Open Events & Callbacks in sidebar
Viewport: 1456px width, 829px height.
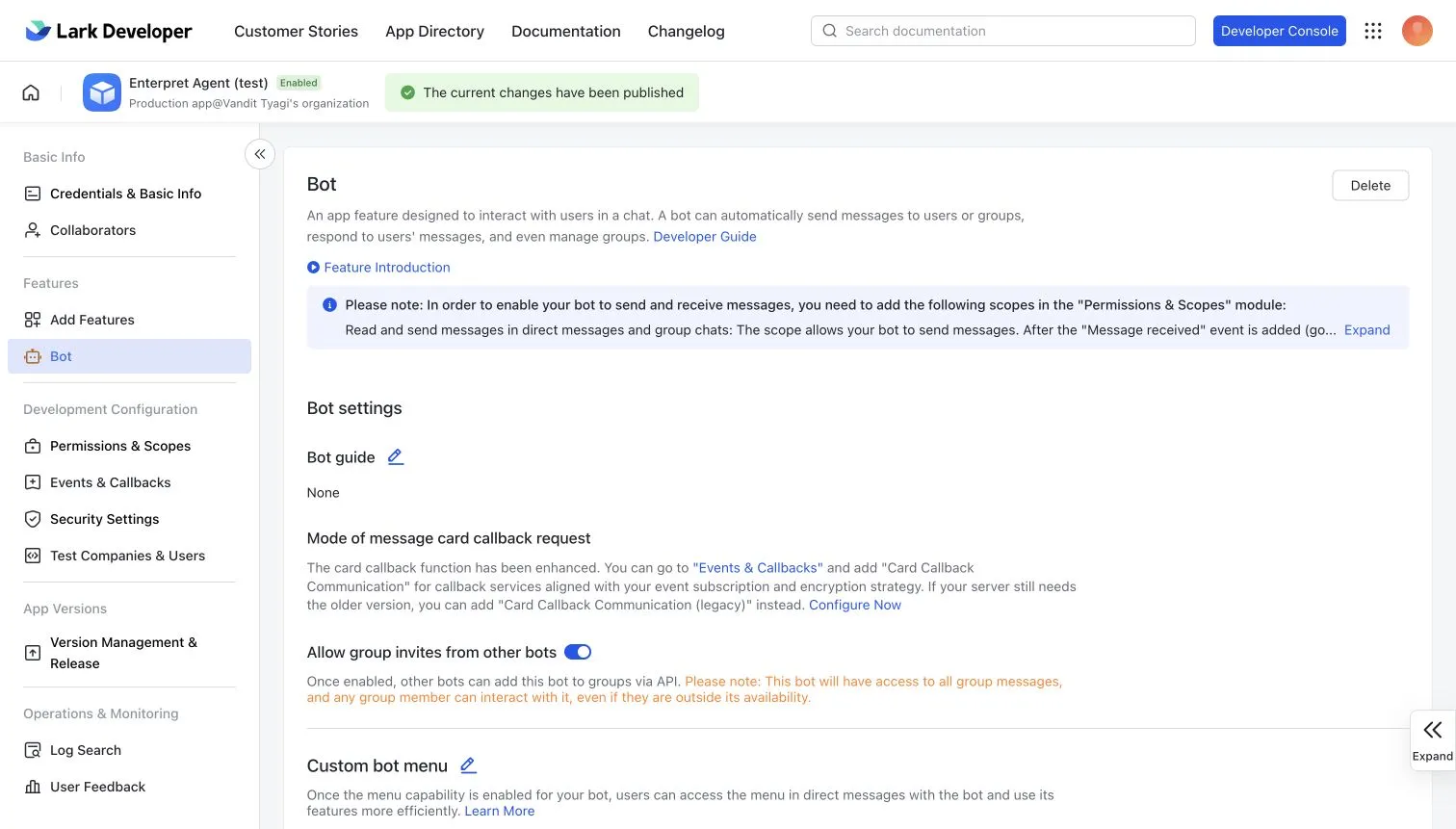[129, 482]
